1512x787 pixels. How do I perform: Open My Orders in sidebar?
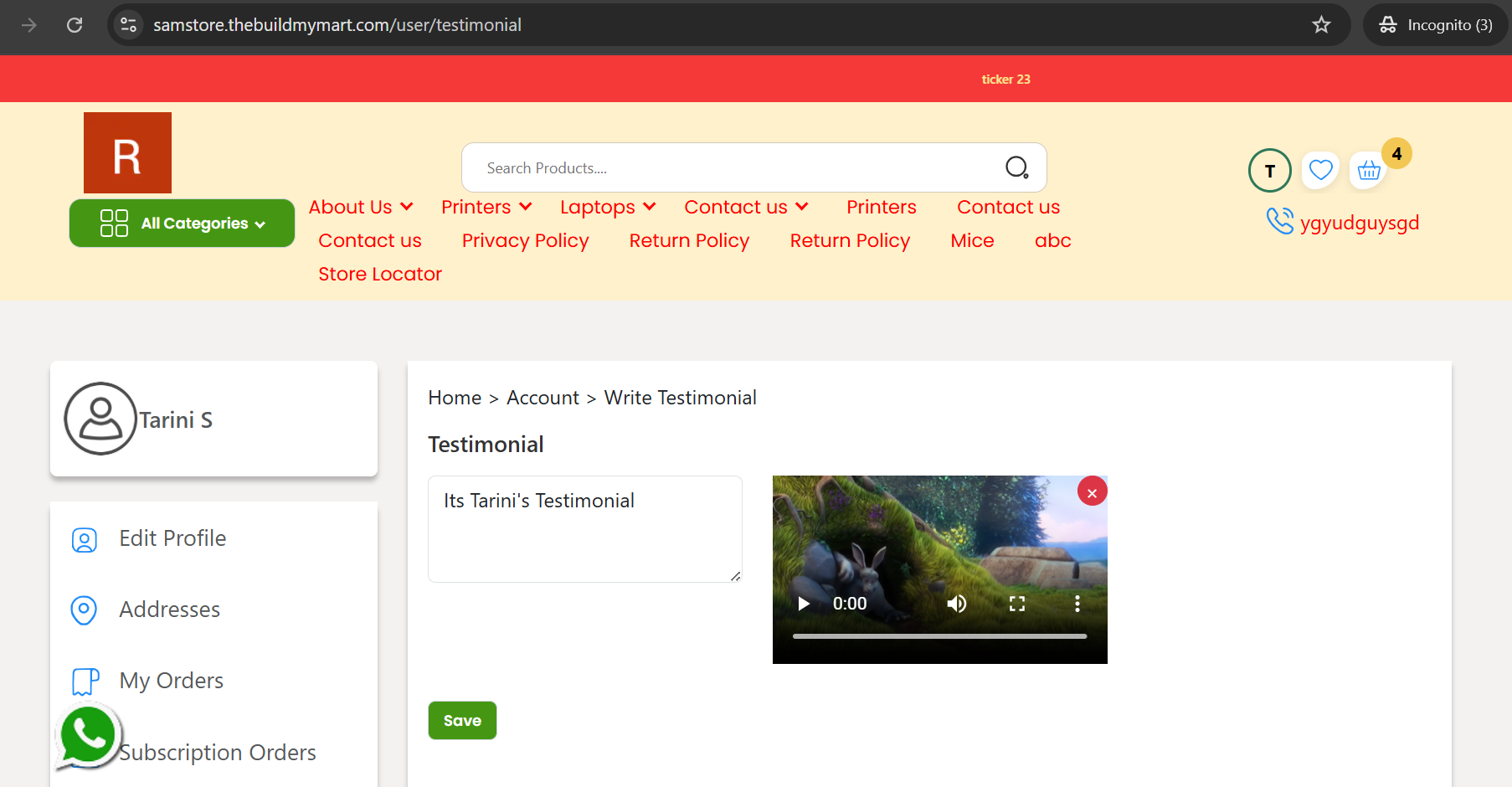point(171,681)
